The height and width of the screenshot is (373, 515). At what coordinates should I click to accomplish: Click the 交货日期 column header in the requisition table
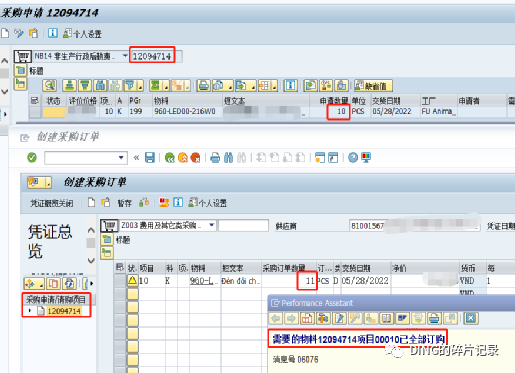(395, 101)
